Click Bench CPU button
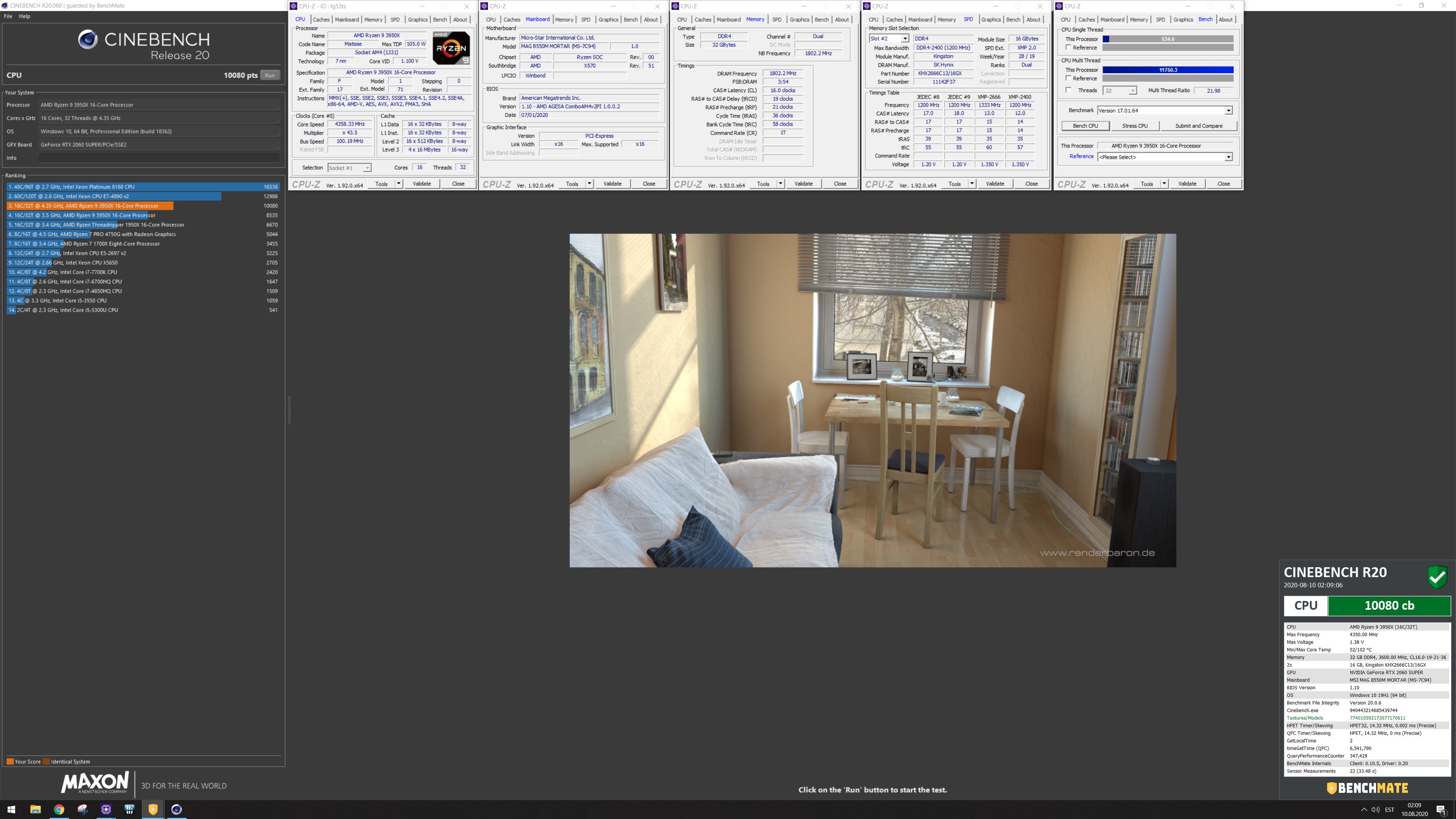This screenshot has width=1456, height=819. pyautogui.click(x=1085, y=126)
